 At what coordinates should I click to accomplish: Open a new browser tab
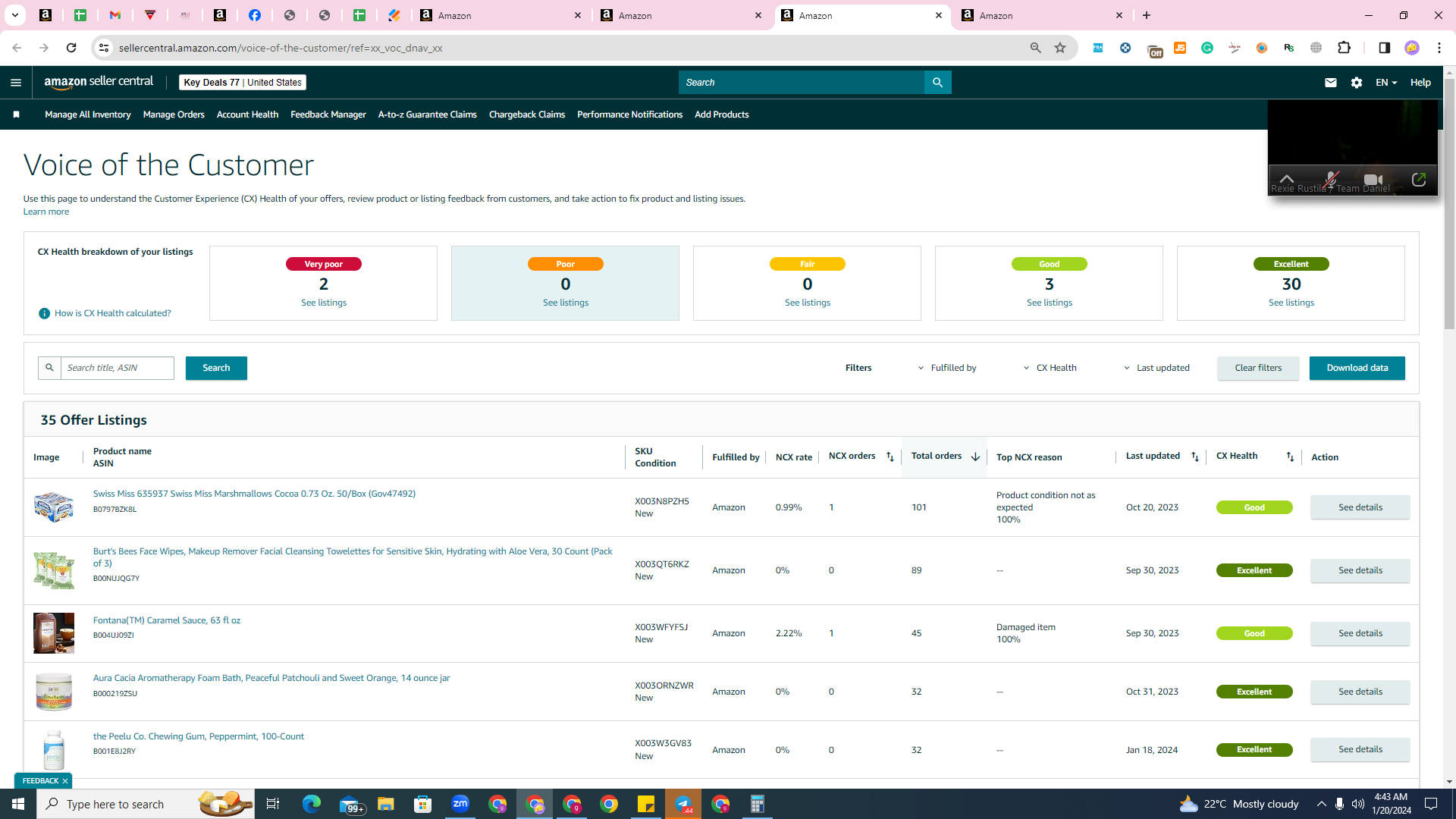click(x=1147, y=15)
